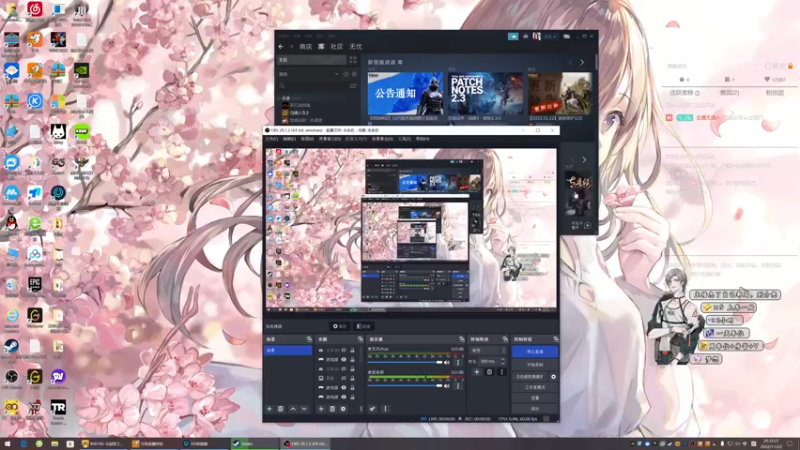Image resolution: width=800 pixels, height=450 pixels.
Task: Open Steam Big Picture mode icon
Action: coord(566,36)
